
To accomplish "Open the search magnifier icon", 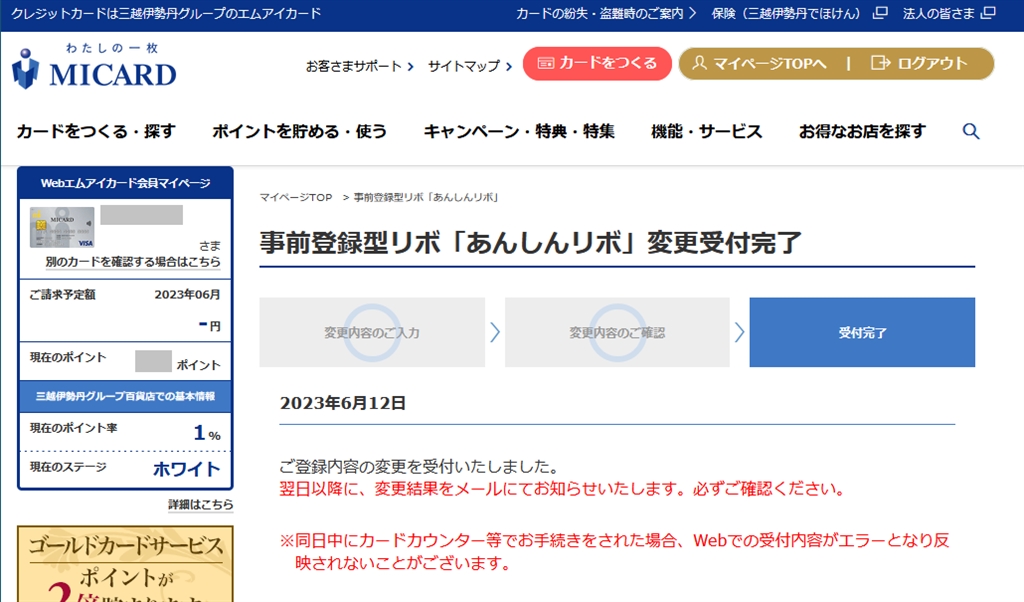I will point(971,131).
